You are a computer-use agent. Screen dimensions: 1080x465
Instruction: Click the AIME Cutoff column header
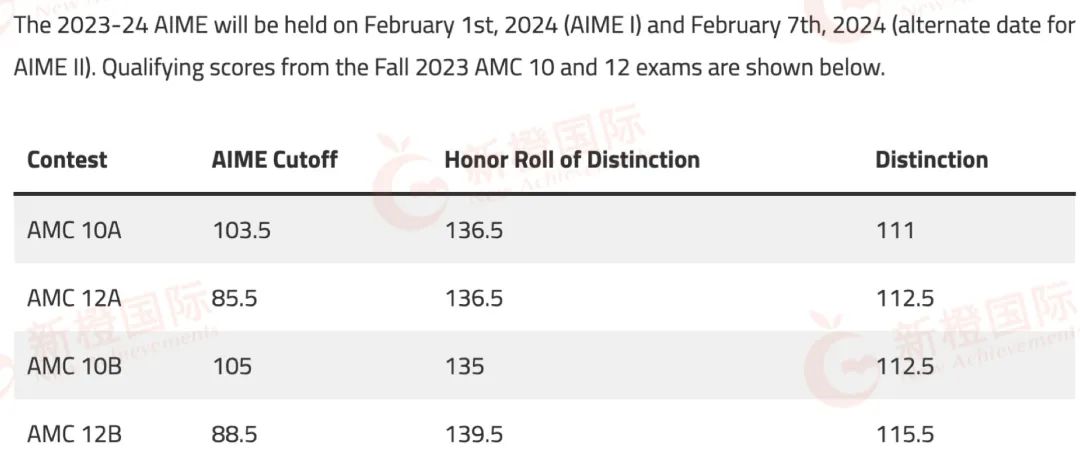point(274,160)
